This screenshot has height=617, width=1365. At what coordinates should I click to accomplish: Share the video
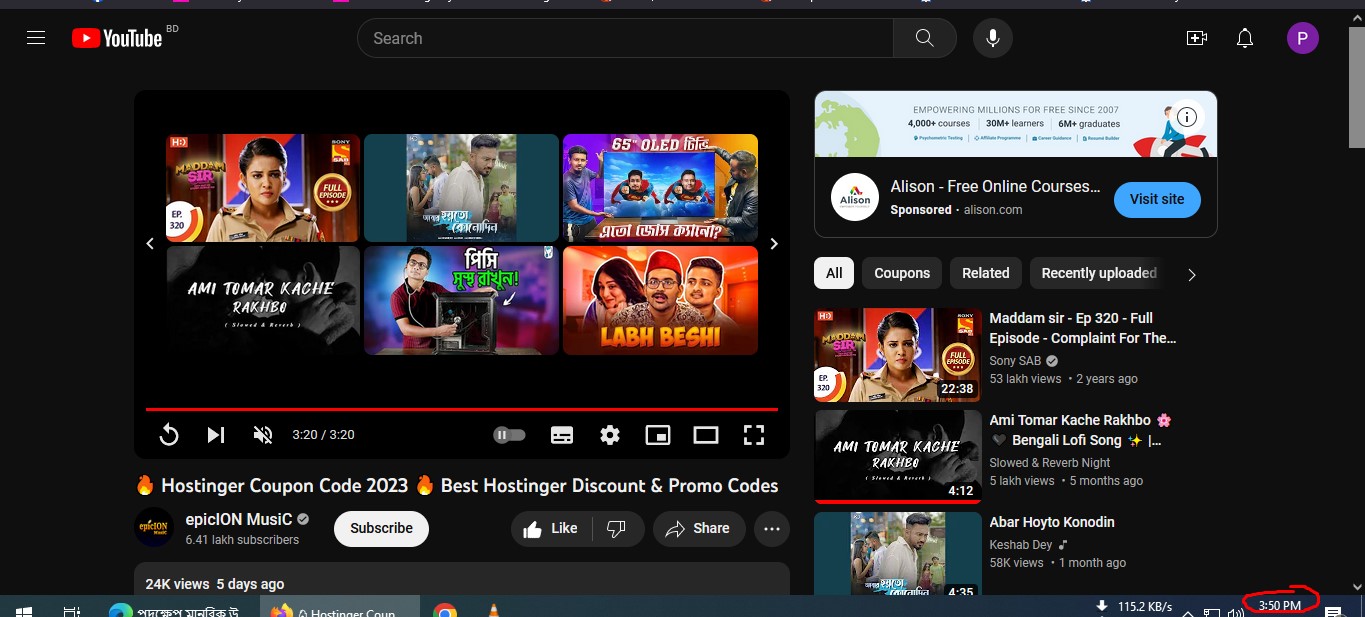[699, 528]
